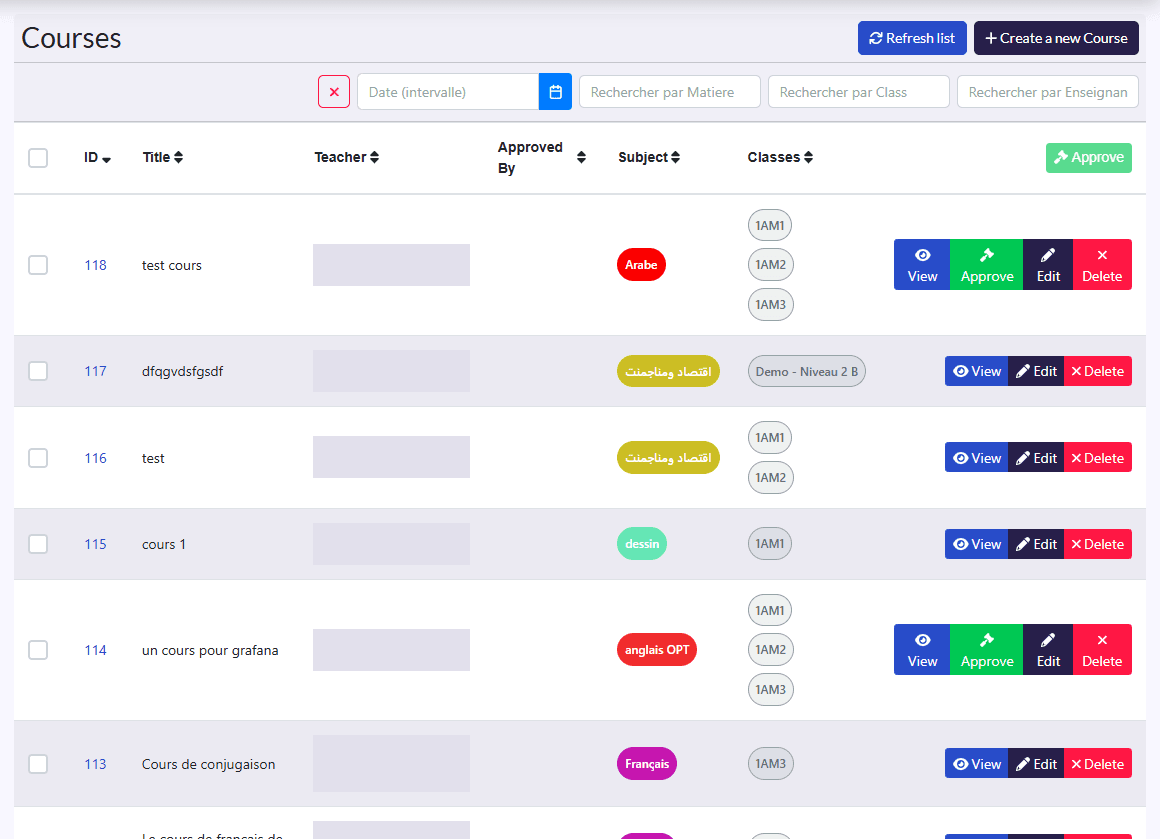Create a new Course

tap(1056, 38)
